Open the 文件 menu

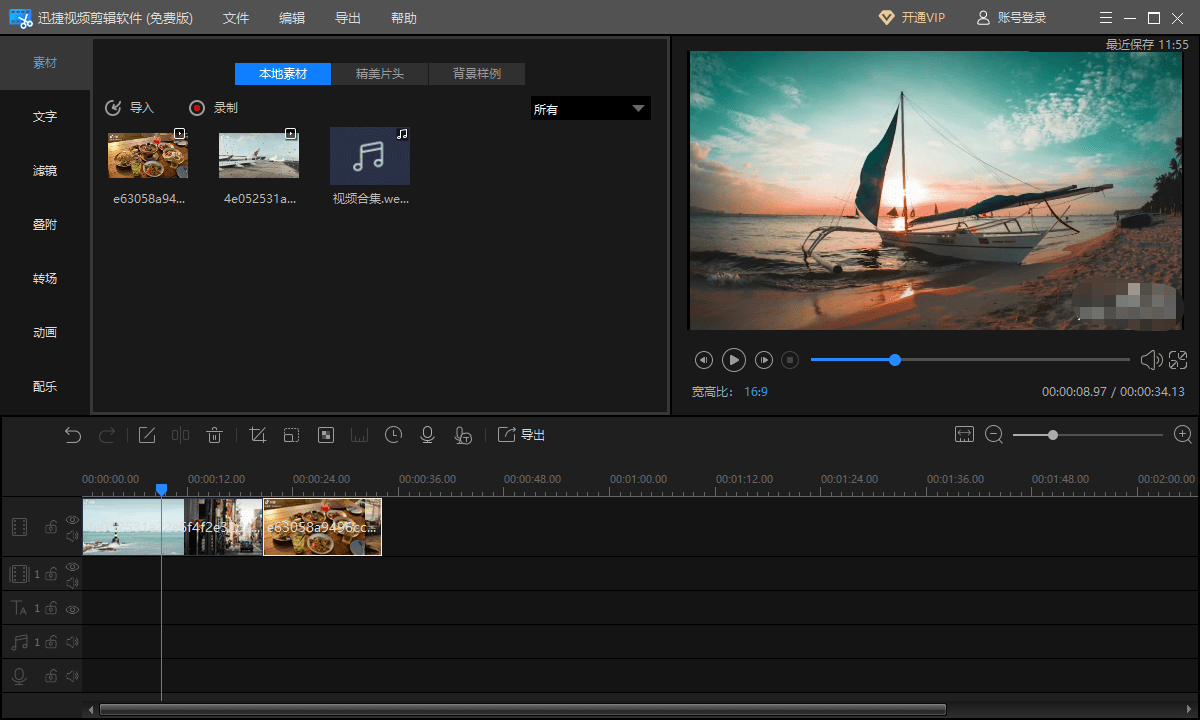[236, 18]
